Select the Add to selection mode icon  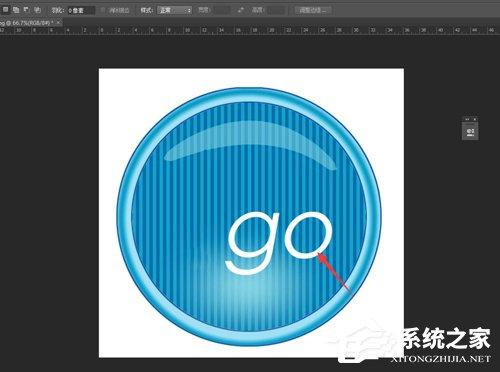[x=16, y=10]
